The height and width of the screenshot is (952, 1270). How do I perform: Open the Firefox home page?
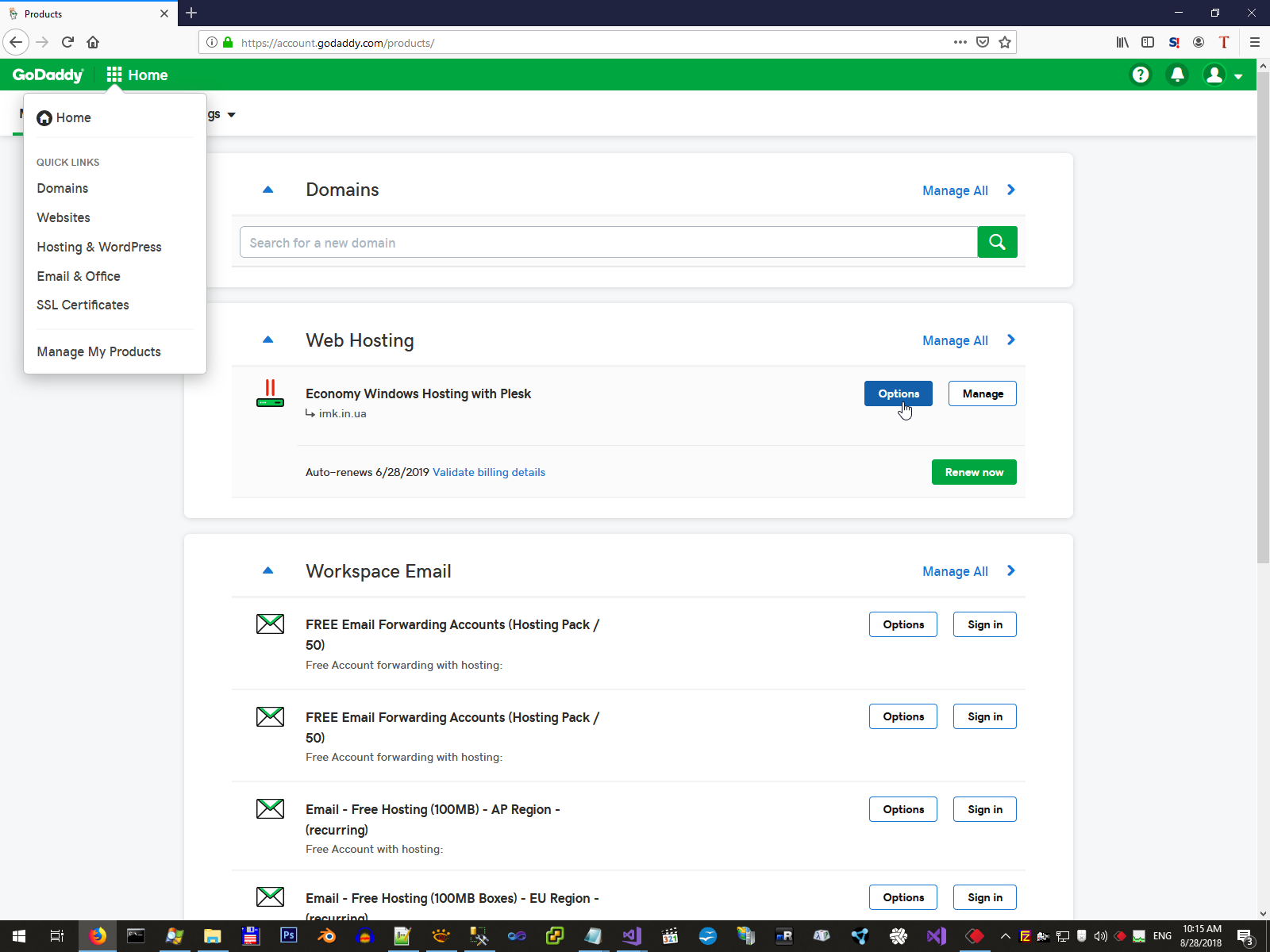(93, 42)
